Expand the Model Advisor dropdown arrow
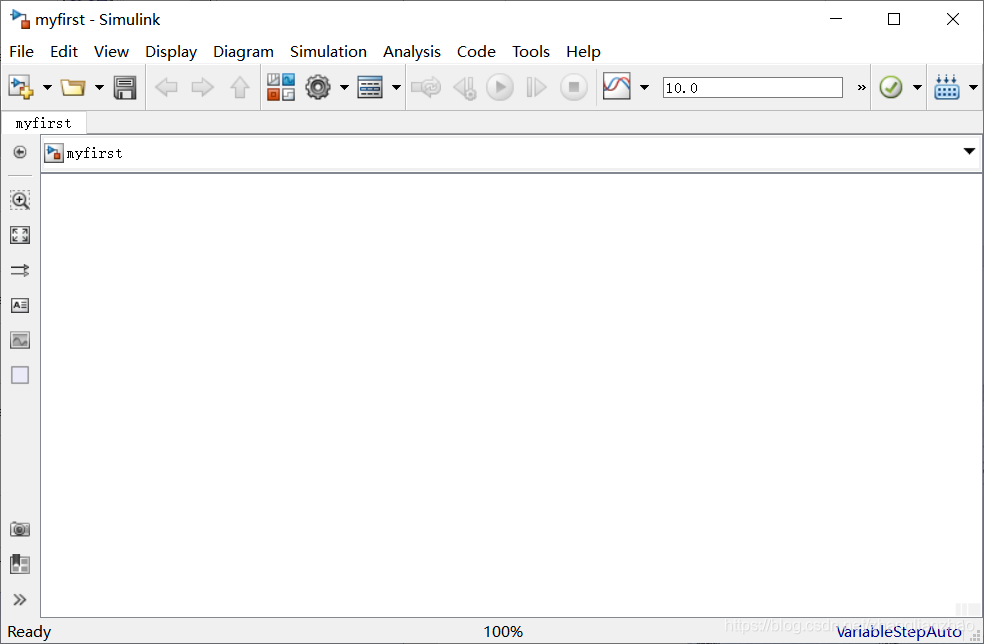This screenshot has height=644, width=984. (917, 87)
